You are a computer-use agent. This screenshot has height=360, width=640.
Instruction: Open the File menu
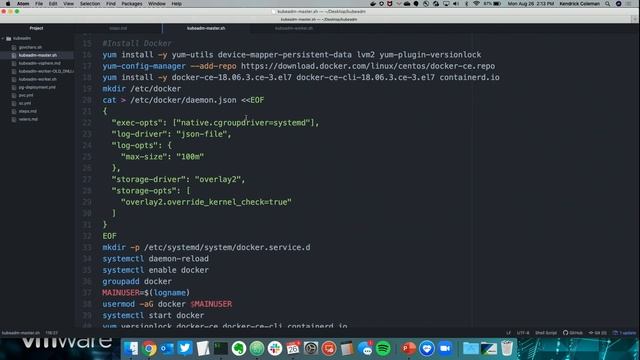coord(39,4)
